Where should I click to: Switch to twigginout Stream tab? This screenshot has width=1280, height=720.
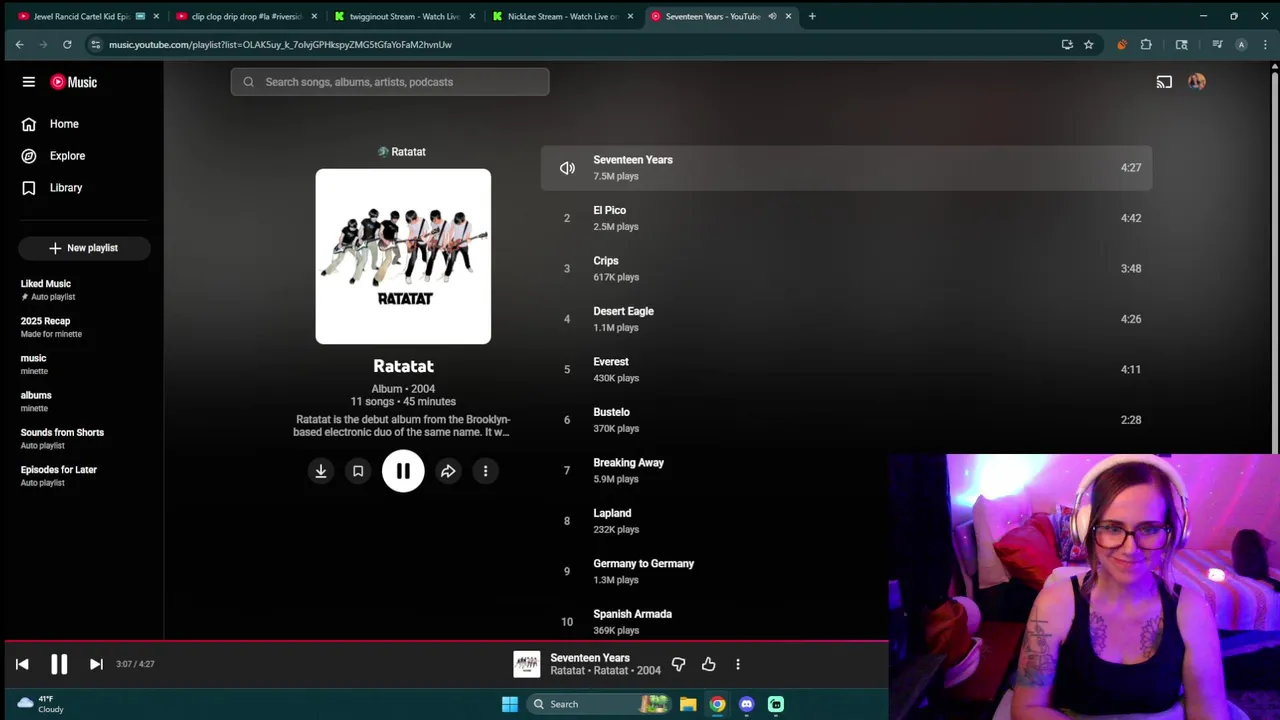[404, 16]
